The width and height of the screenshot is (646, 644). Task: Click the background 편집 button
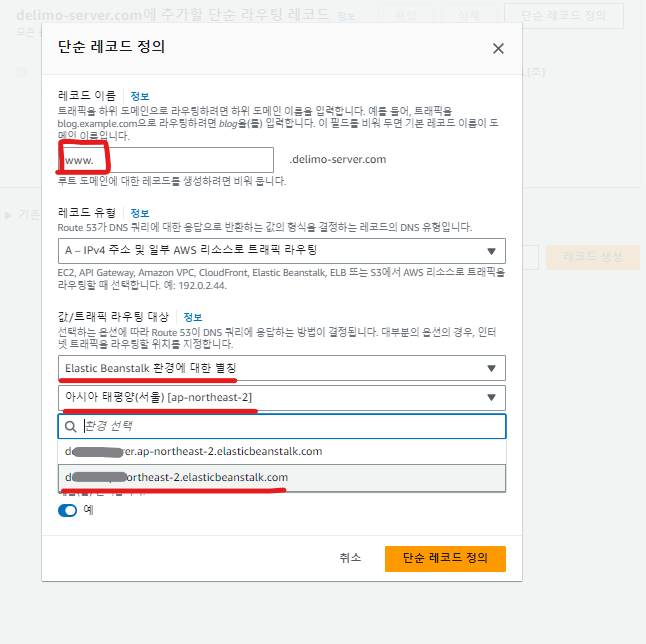(406, 16)
